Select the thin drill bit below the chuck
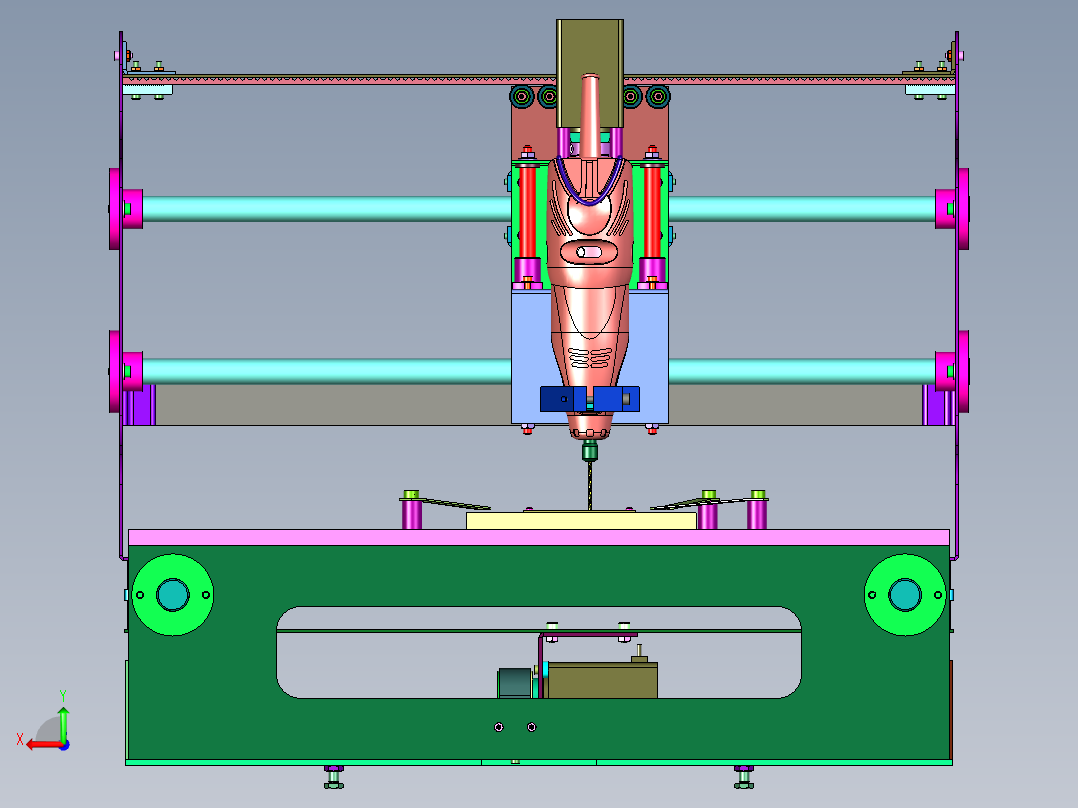The height and width of the screenshot is (808, 1078). point(589,485)
